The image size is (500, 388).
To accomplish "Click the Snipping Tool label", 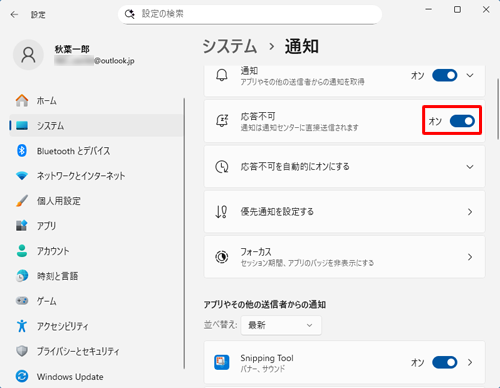I will (x=267, y=358).
